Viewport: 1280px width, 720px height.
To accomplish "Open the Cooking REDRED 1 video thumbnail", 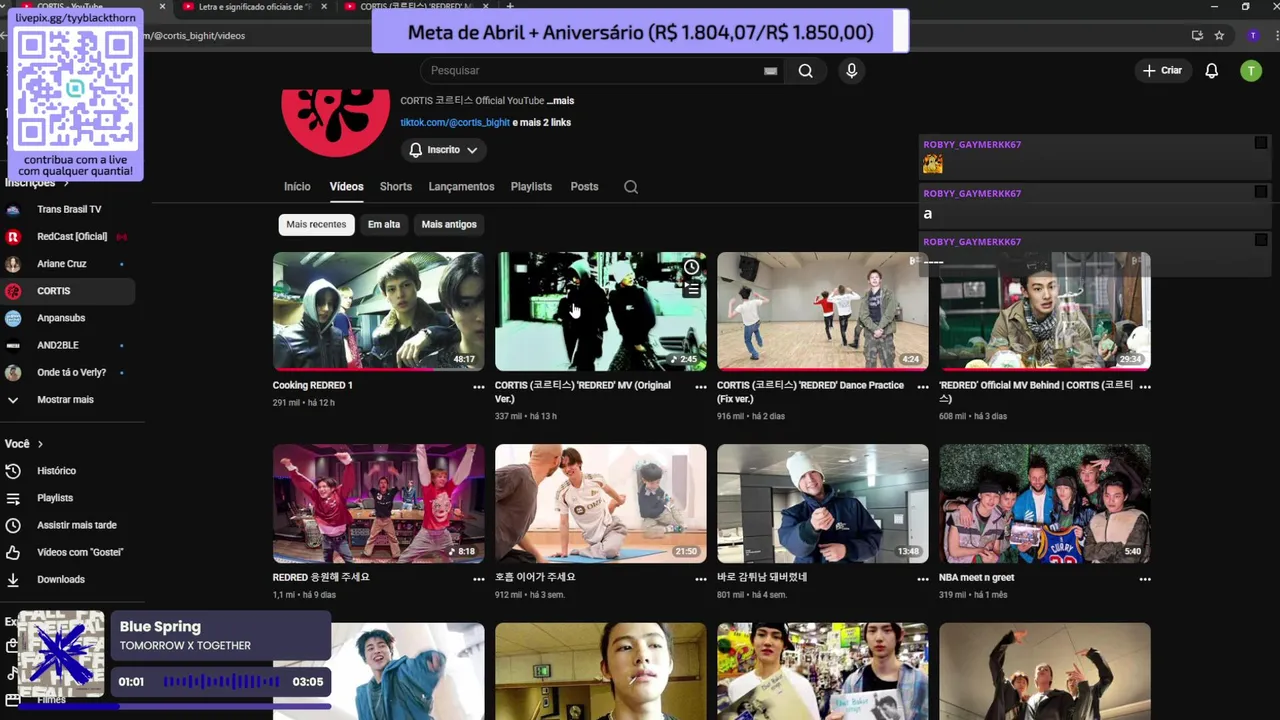I will 378,311.
